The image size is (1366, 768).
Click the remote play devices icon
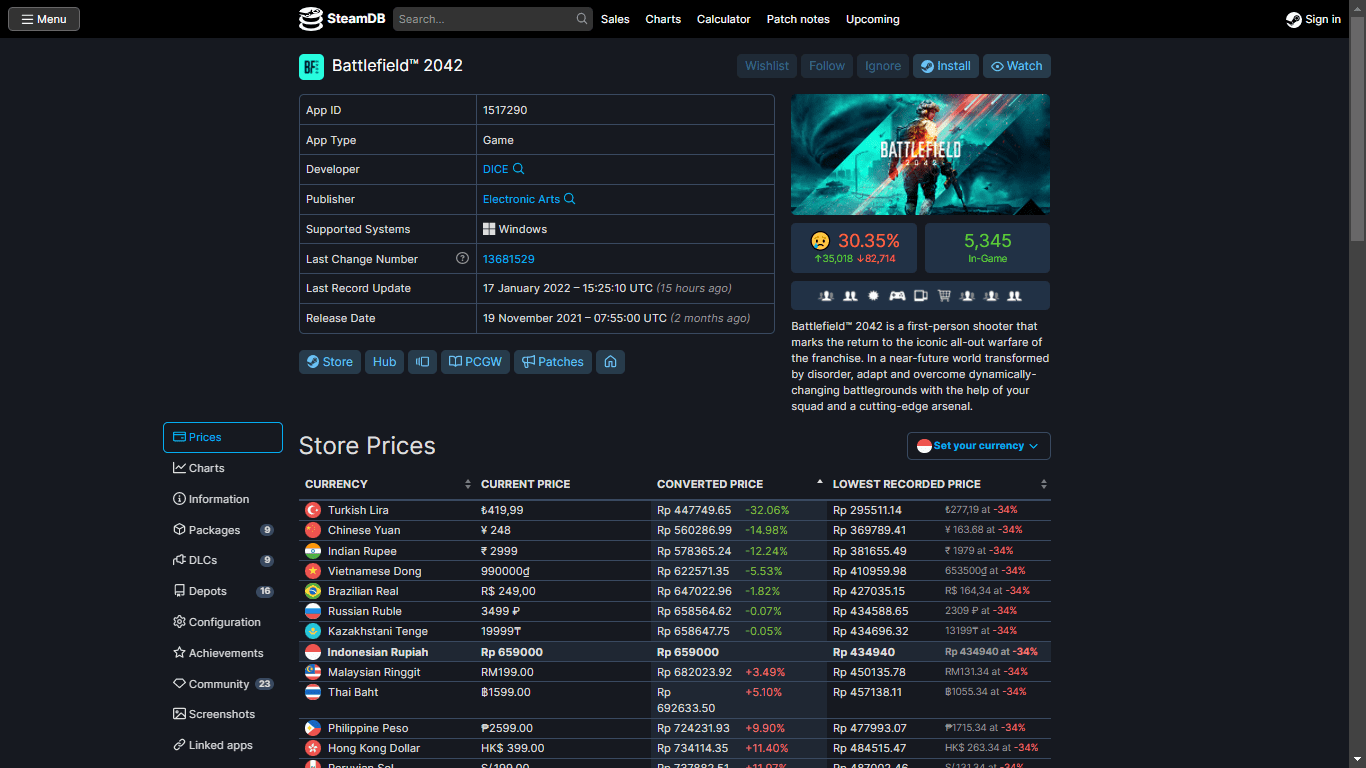tap(921, 296)
